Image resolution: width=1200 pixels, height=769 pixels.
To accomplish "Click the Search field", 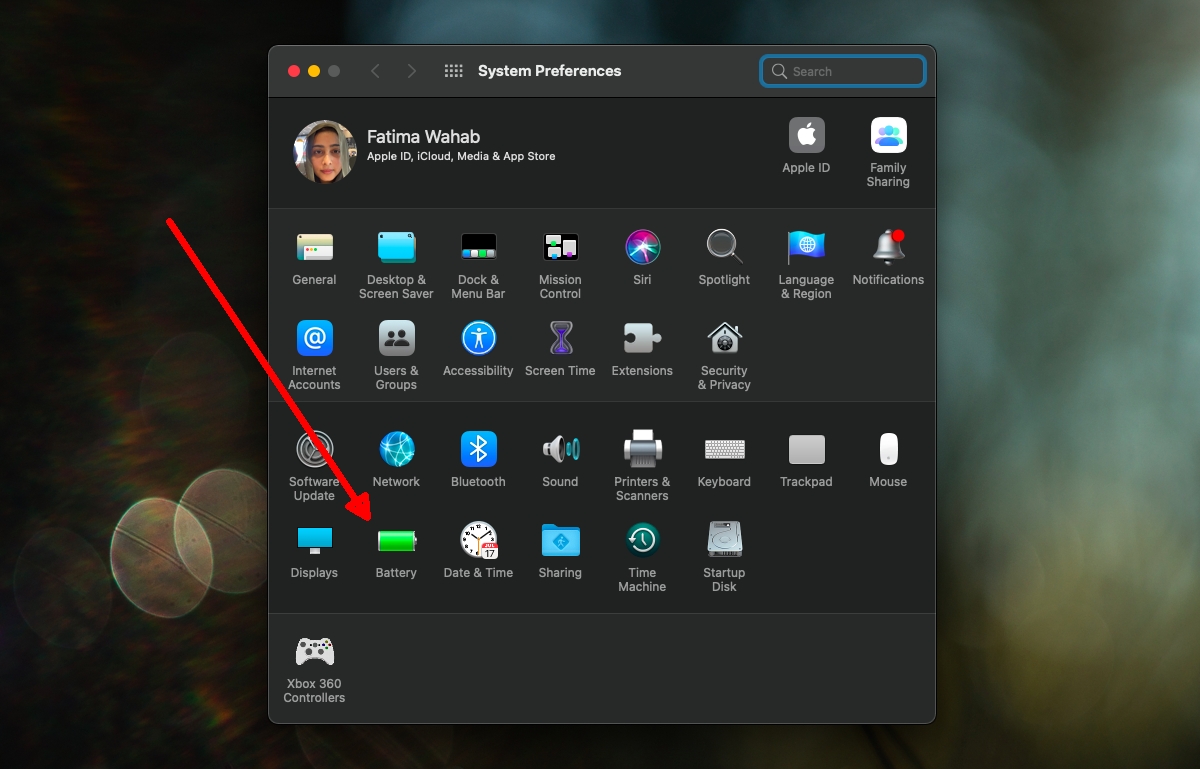I will [842, 71].
